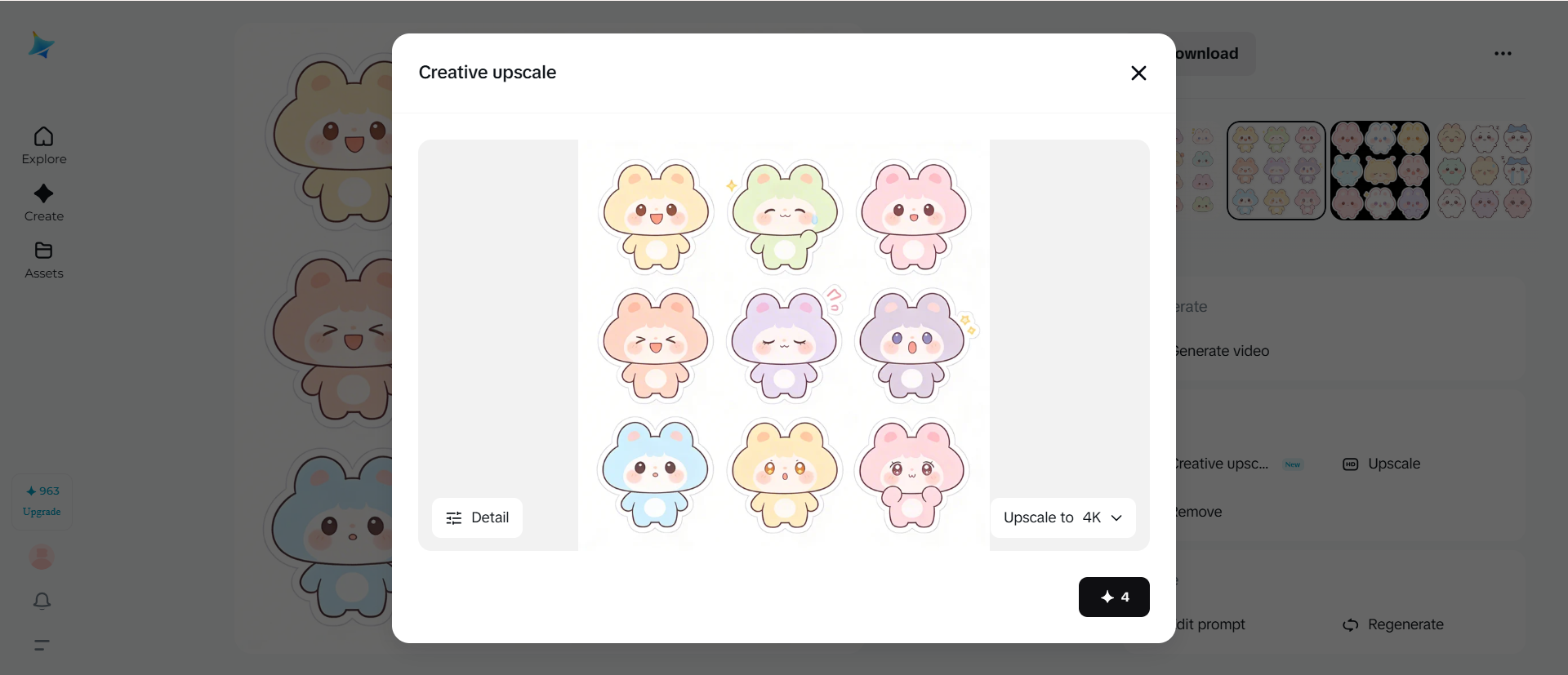Click the sidebar menu lines icon
Image resolution: width=1568 pixels, height=675 pixels.
[42, 645]
